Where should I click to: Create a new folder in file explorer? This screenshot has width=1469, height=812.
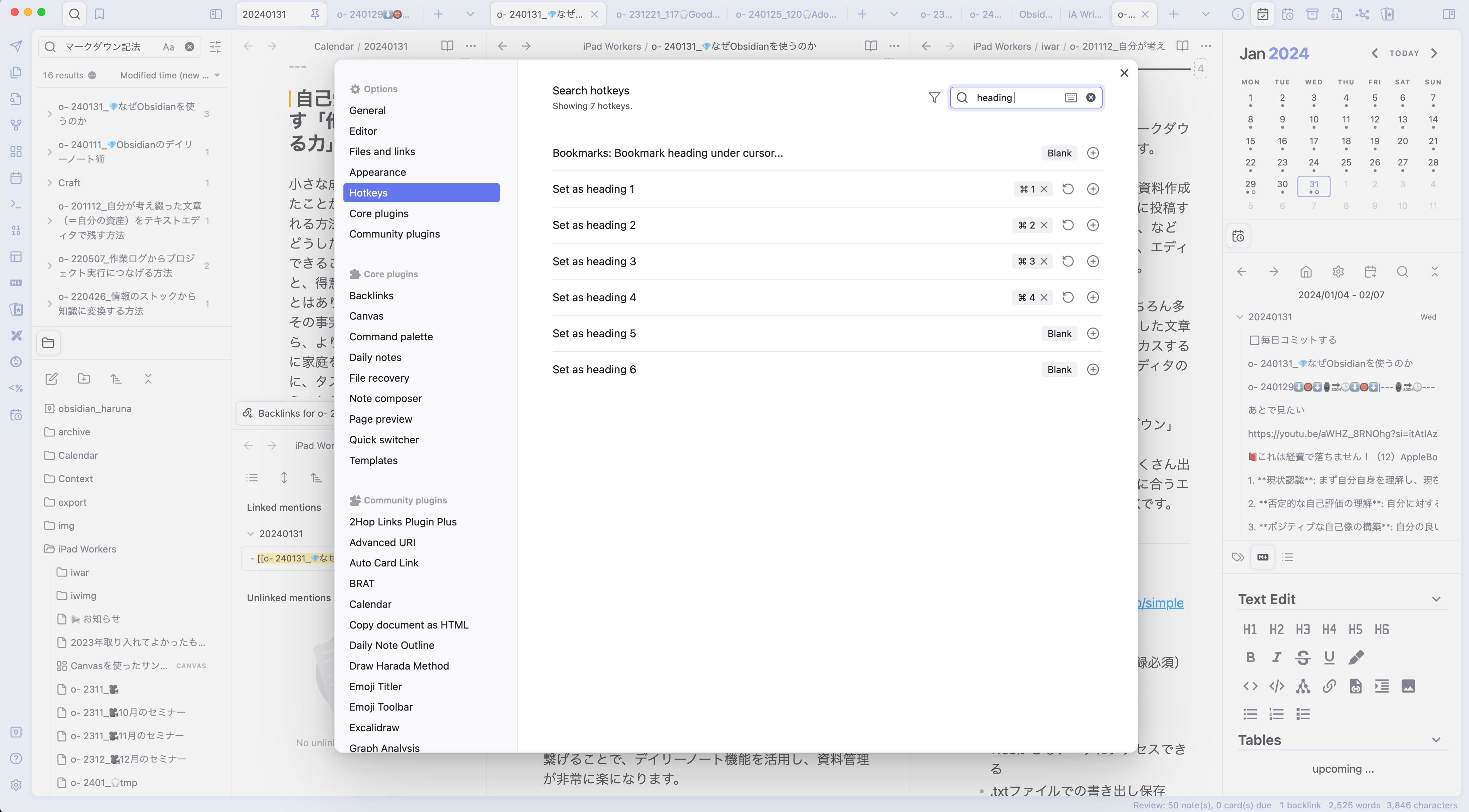click(x=84, y=379)
